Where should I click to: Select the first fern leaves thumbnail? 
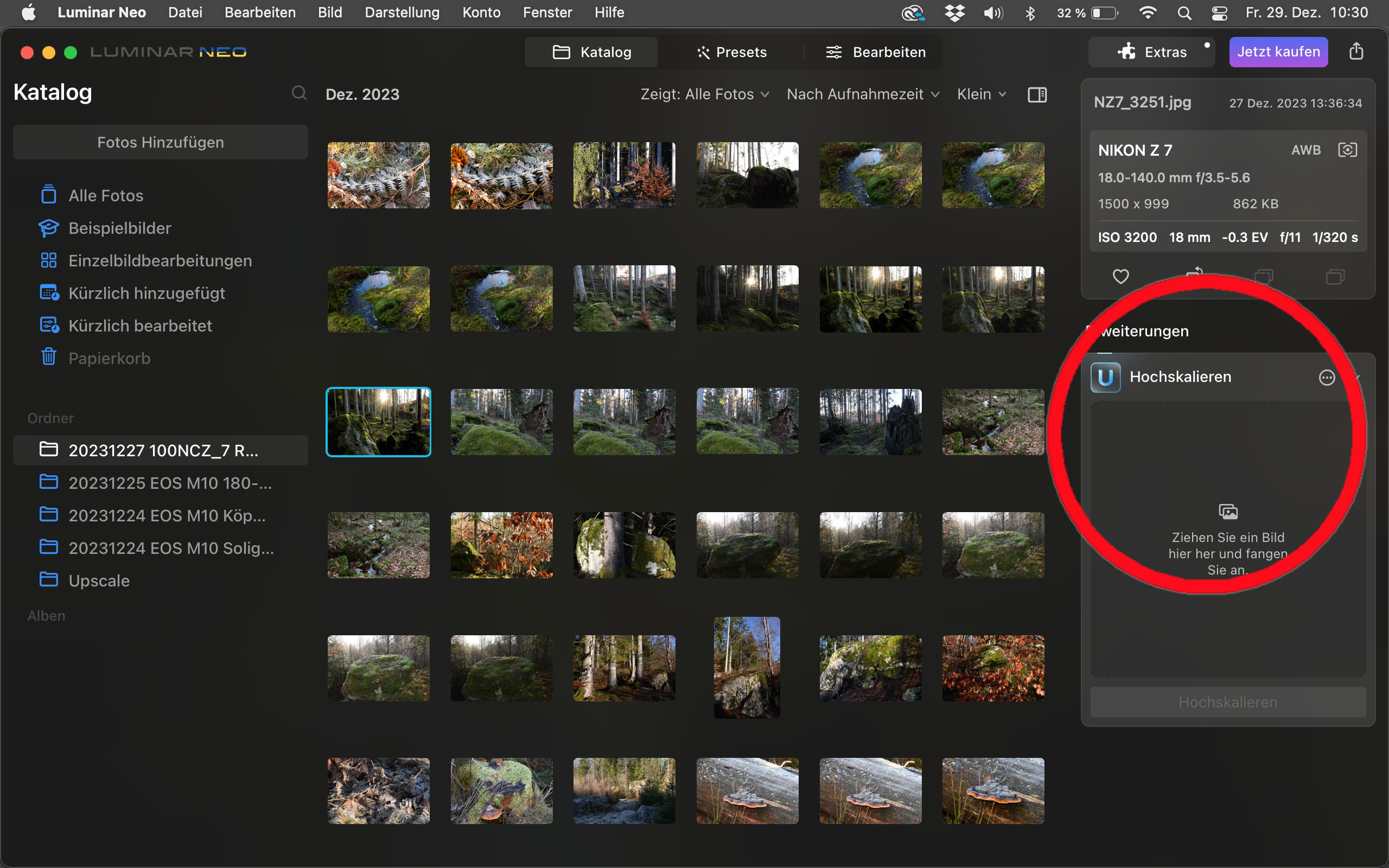coord(378,175)
